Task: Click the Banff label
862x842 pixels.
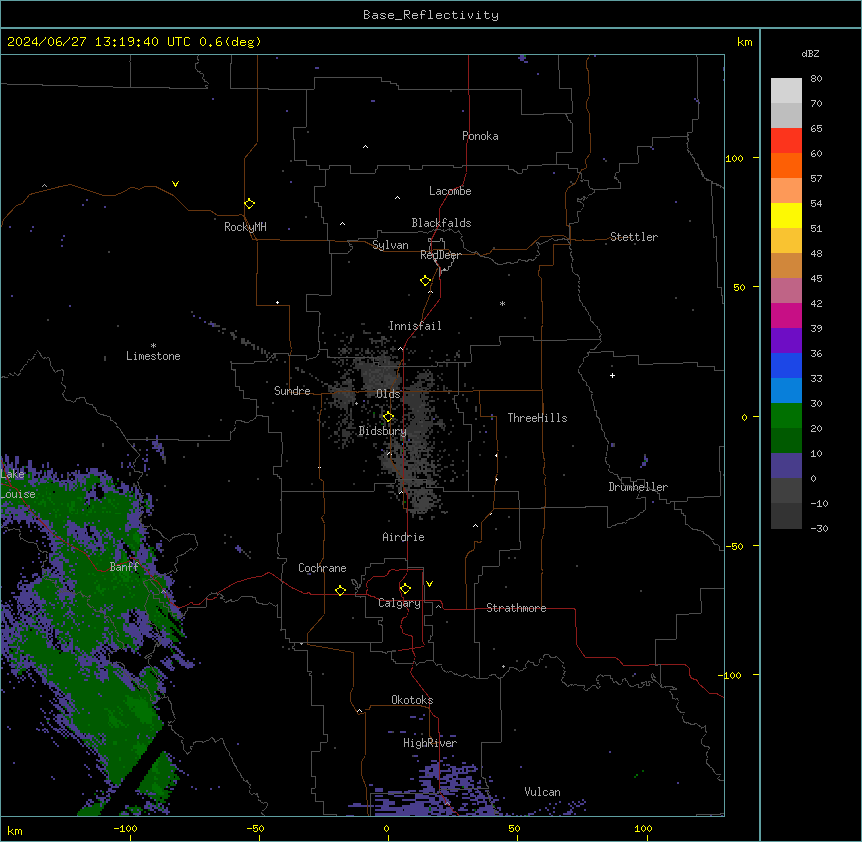Action: pos(124,567)
